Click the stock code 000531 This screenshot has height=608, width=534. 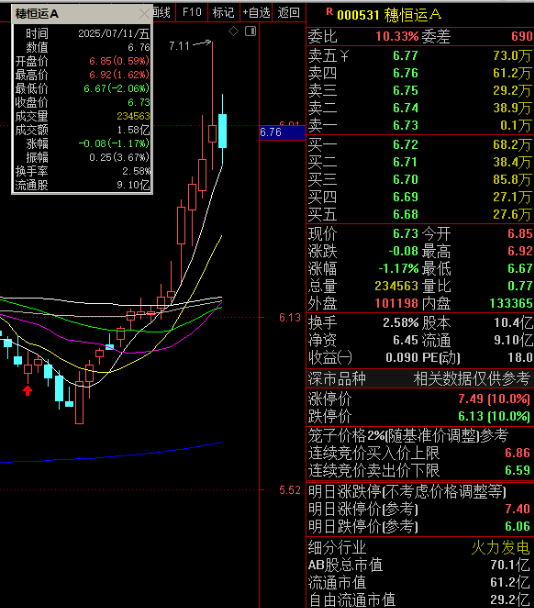point(358,15)
